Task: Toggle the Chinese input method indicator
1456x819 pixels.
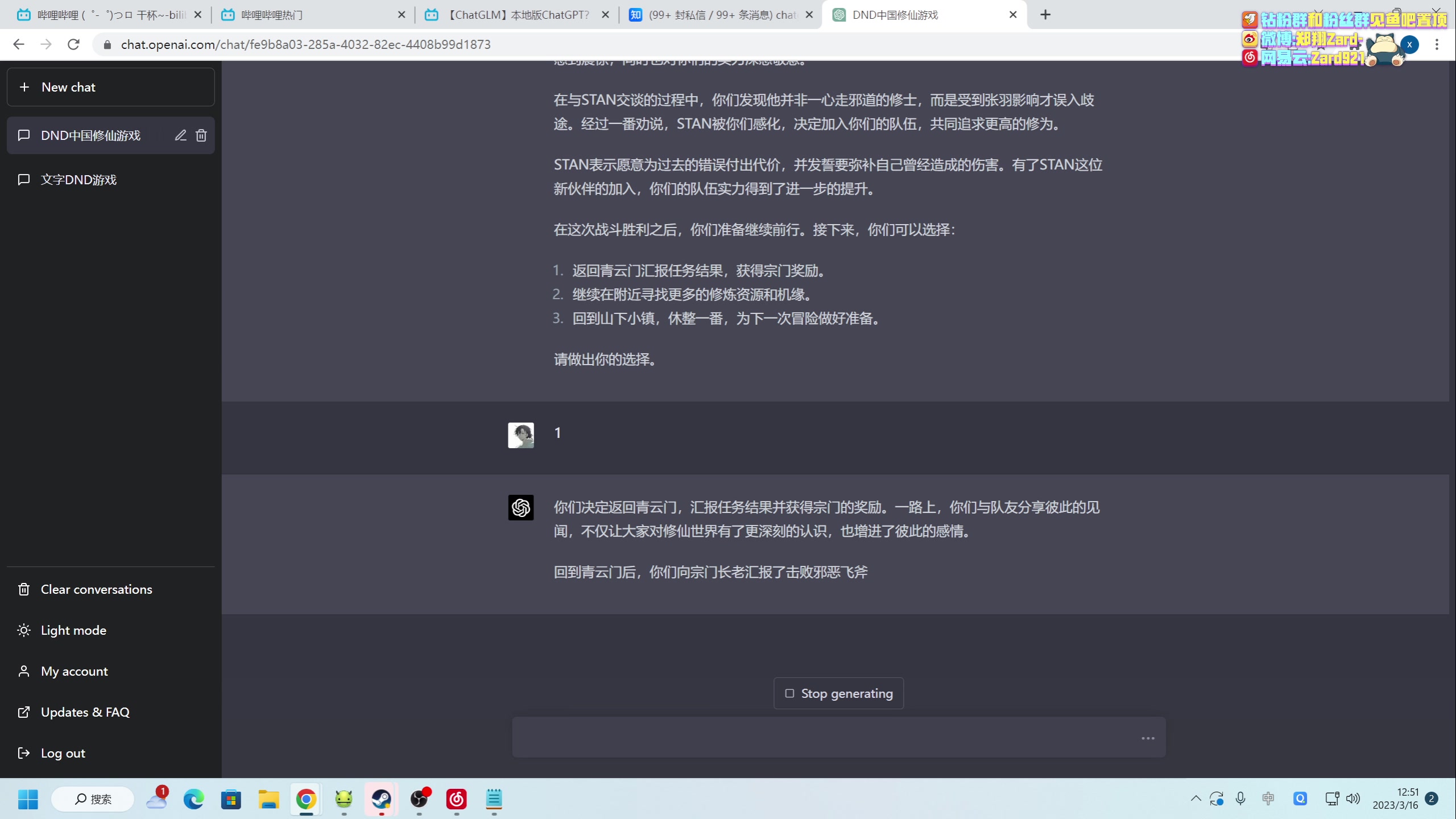Action: click(1268, 799)
